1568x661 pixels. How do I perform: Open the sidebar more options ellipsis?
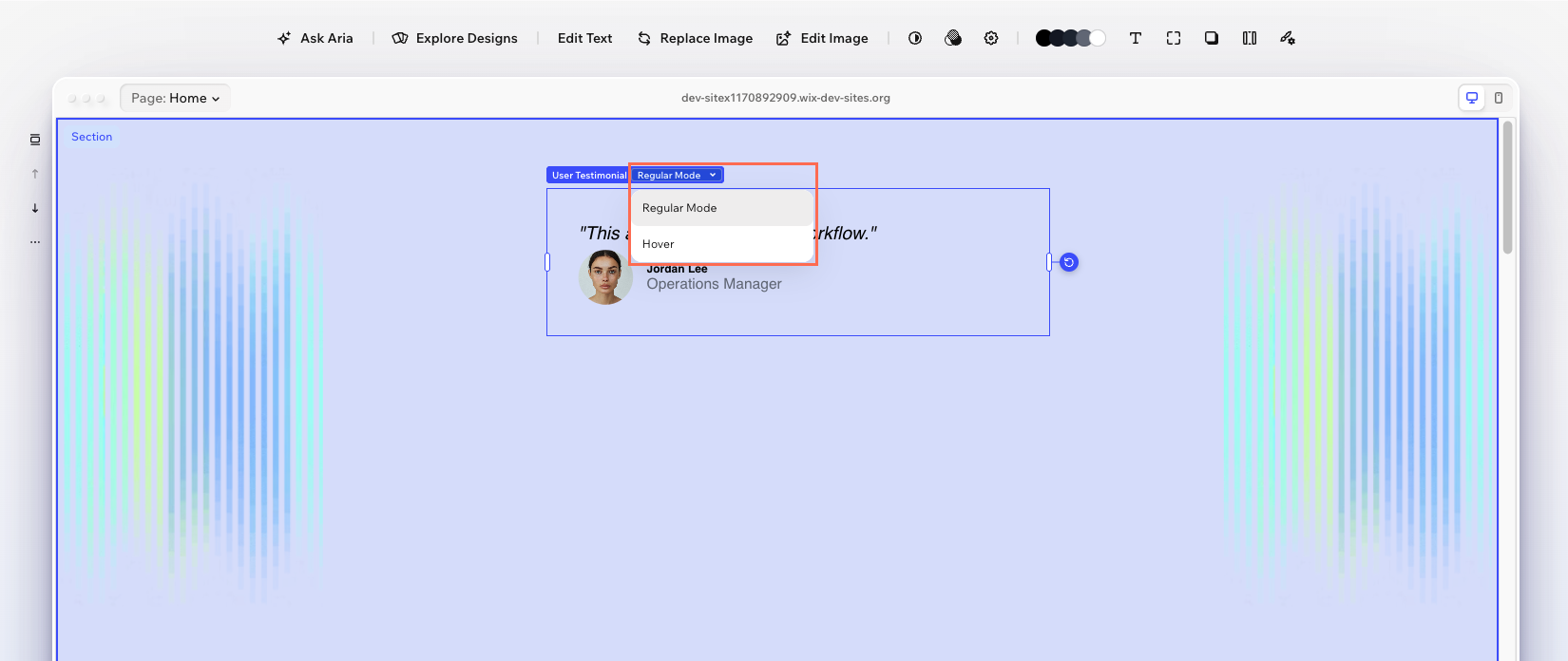[35, 242]
